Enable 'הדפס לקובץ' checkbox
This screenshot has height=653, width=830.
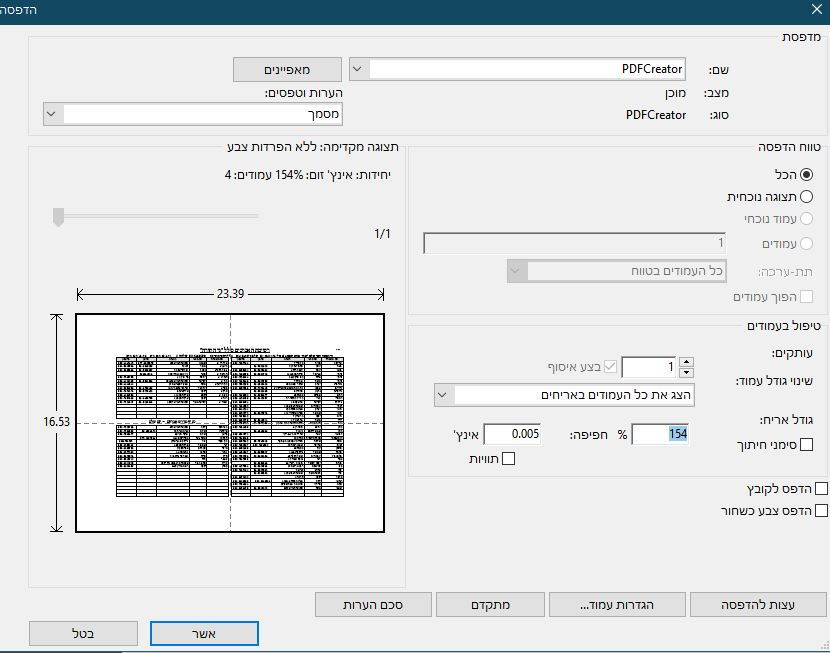[x=822, y=489]
